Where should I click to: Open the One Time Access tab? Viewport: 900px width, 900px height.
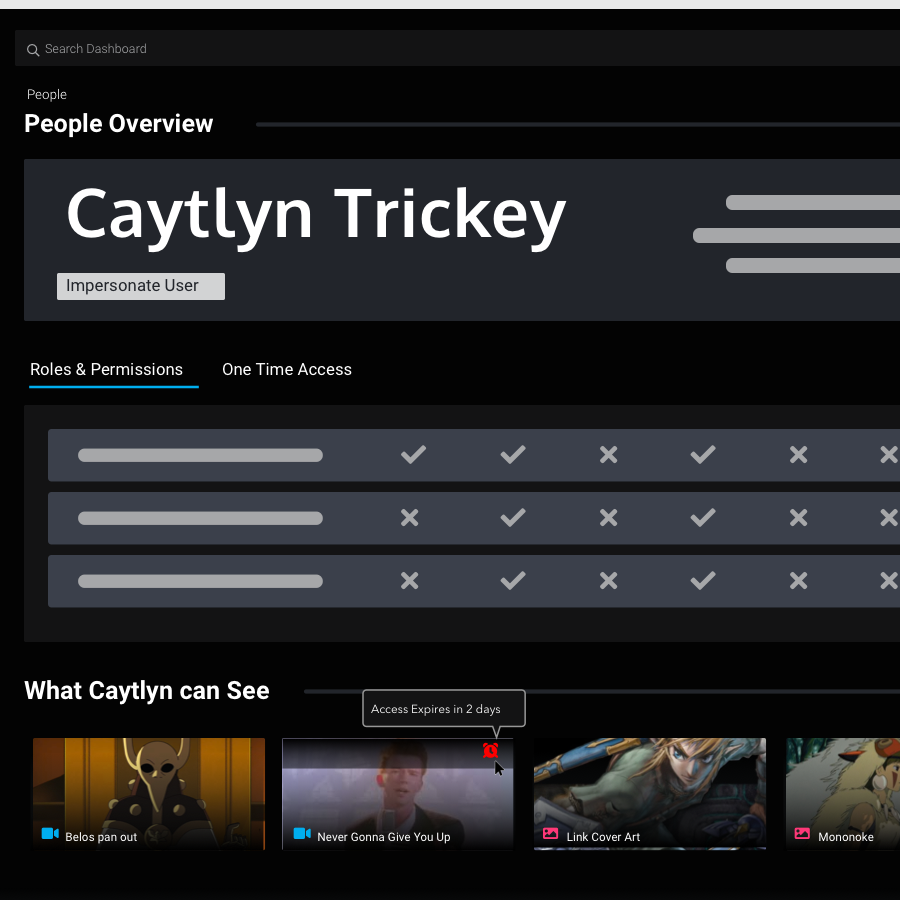(x=287, y=370)
